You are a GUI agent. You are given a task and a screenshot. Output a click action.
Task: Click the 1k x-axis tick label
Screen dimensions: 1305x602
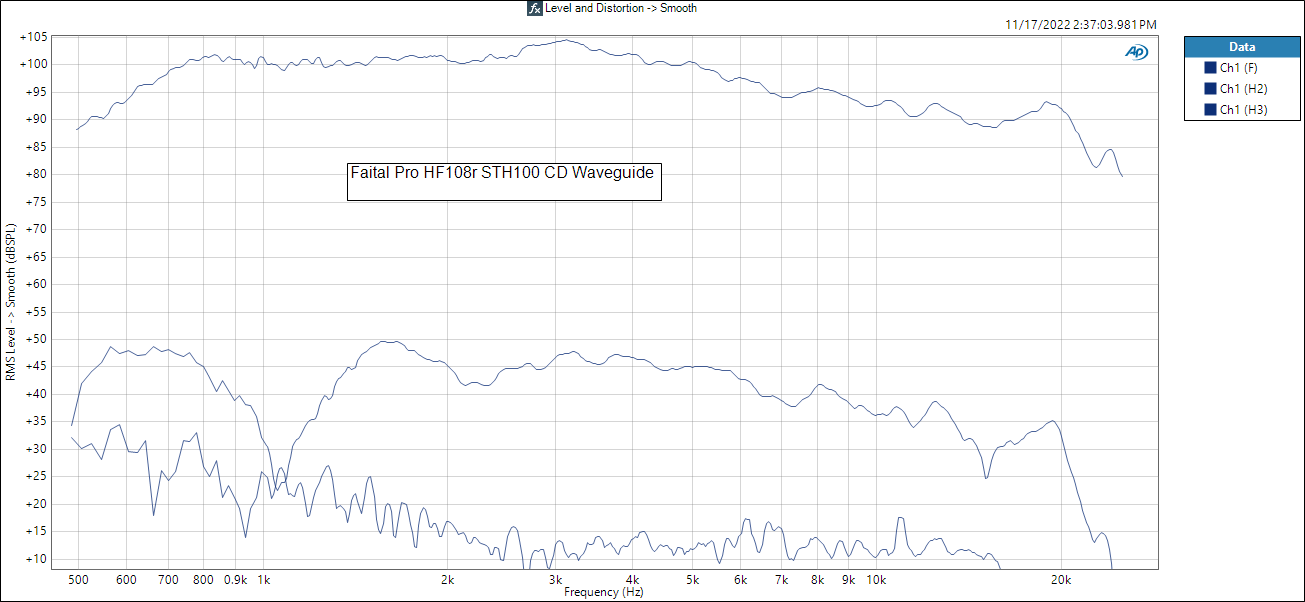coord(264,580)
